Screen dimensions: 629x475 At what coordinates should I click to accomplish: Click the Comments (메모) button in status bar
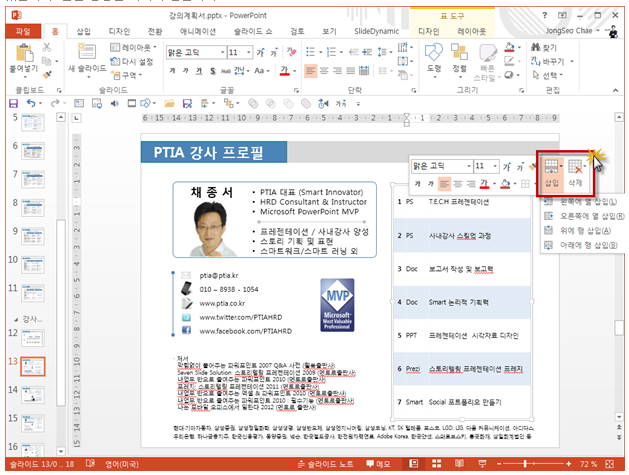click(378, 464)
